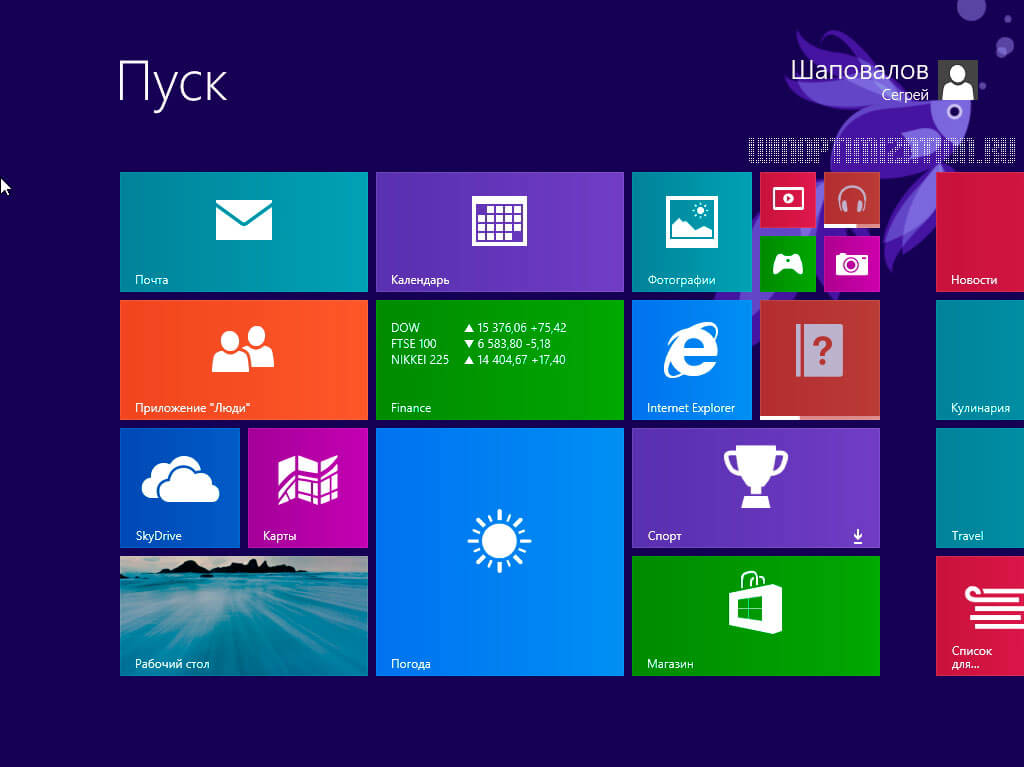Open the Погода weather tile

(499, 551)
